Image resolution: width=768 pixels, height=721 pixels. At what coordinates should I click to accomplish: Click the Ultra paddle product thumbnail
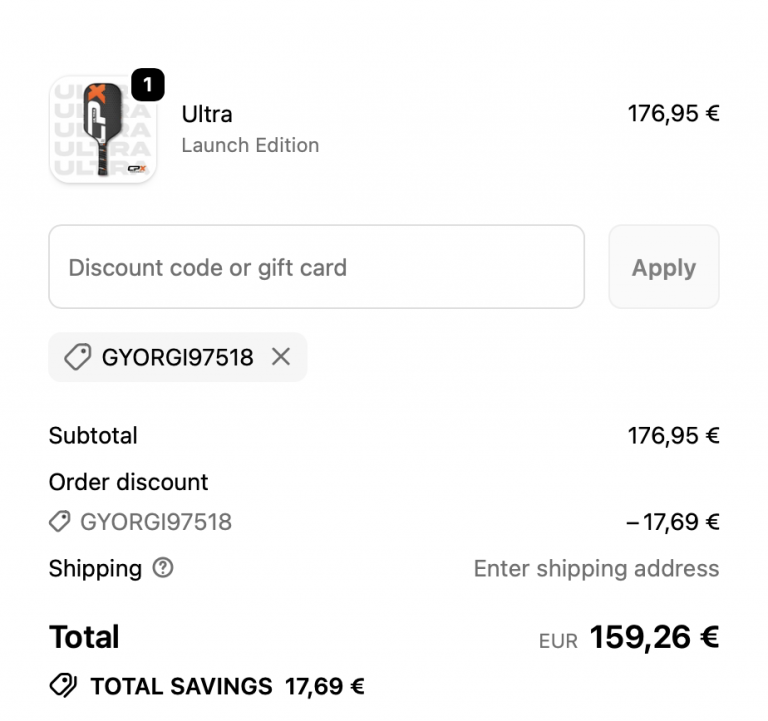pos(102,131)
